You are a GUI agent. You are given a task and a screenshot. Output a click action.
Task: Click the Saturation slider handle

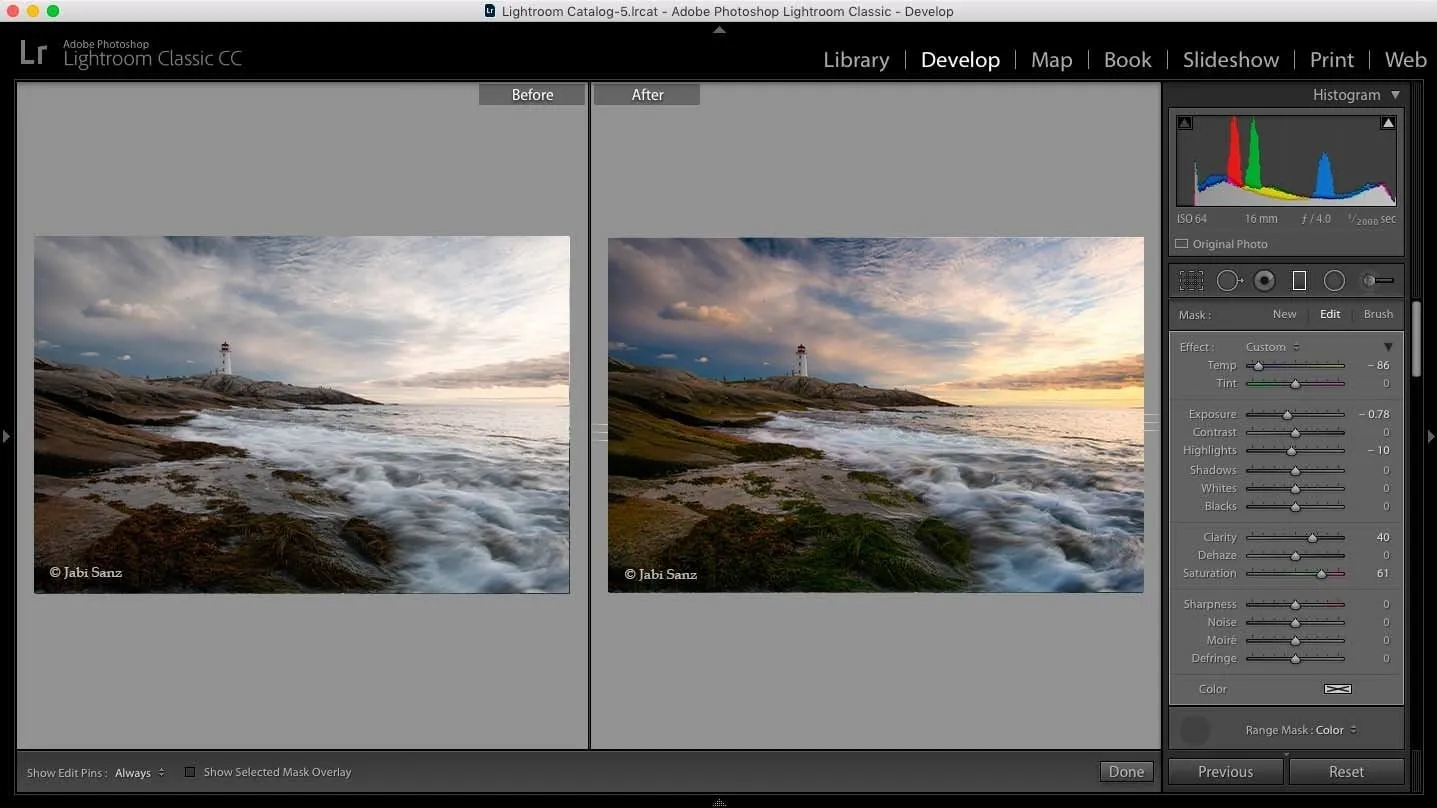1321,574
